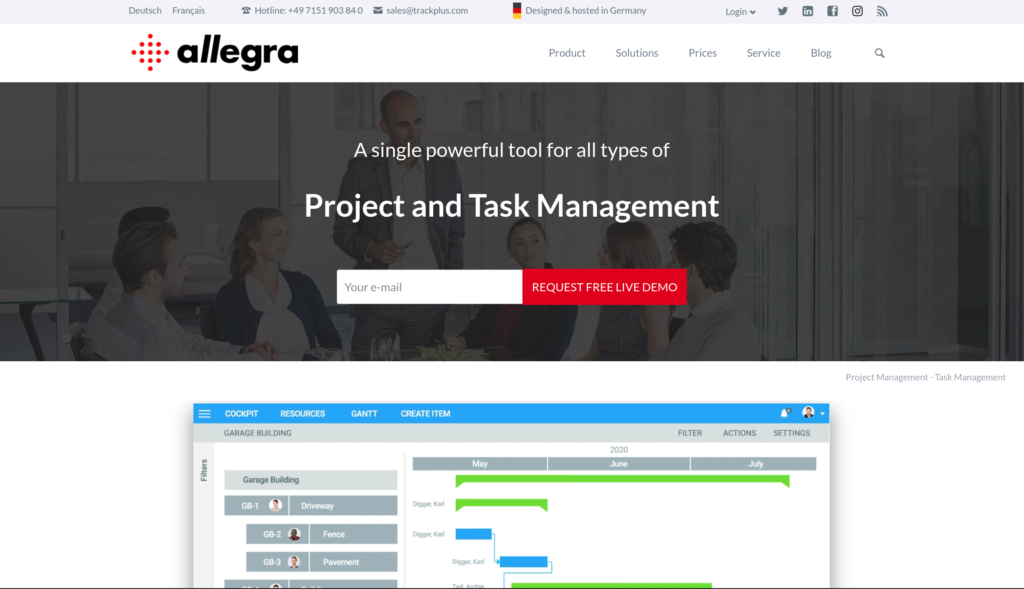
Task: Open the hamburger menu in the app preview
Action: [205, 414]
